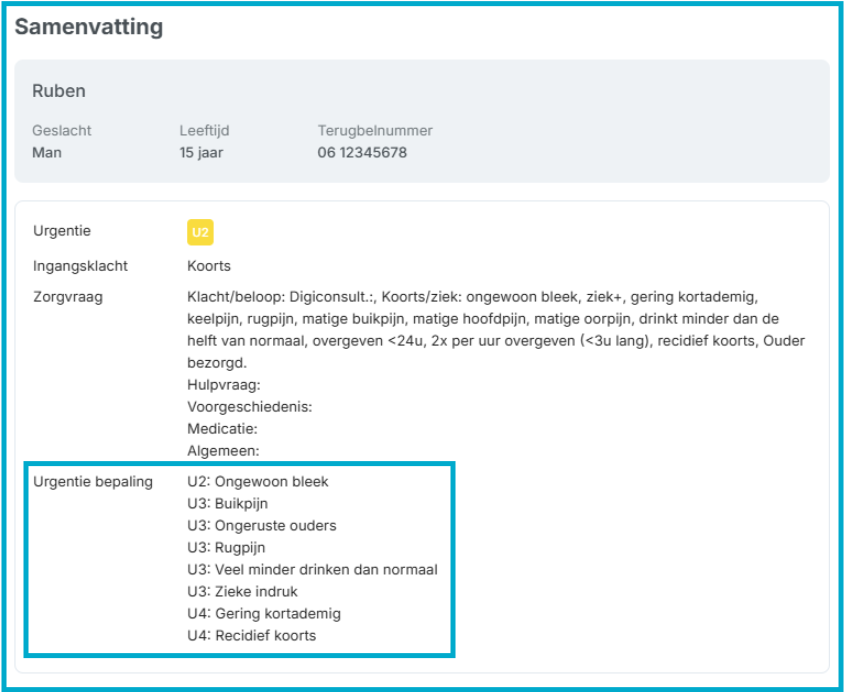
Task: Click the Urgentie bepaling label
Action: click(93, 481)
